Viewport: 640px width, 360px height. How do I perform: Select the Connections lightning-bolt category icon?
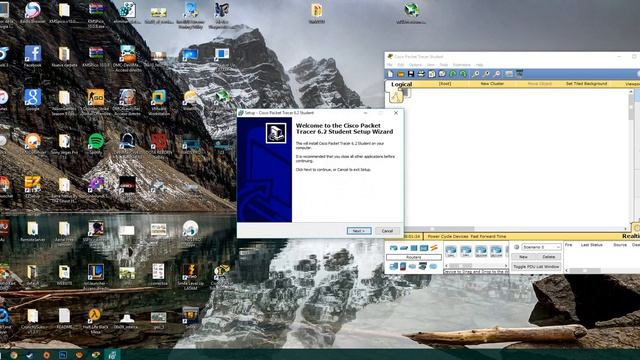[434, 248]
